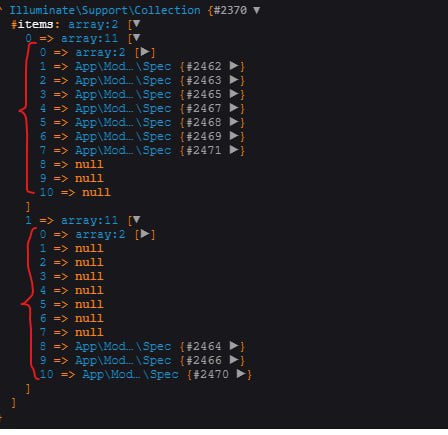448x435 pixels.
Task: Click App\Mod...\Spec text beside #2469
Action: click(x=123, y=136)
